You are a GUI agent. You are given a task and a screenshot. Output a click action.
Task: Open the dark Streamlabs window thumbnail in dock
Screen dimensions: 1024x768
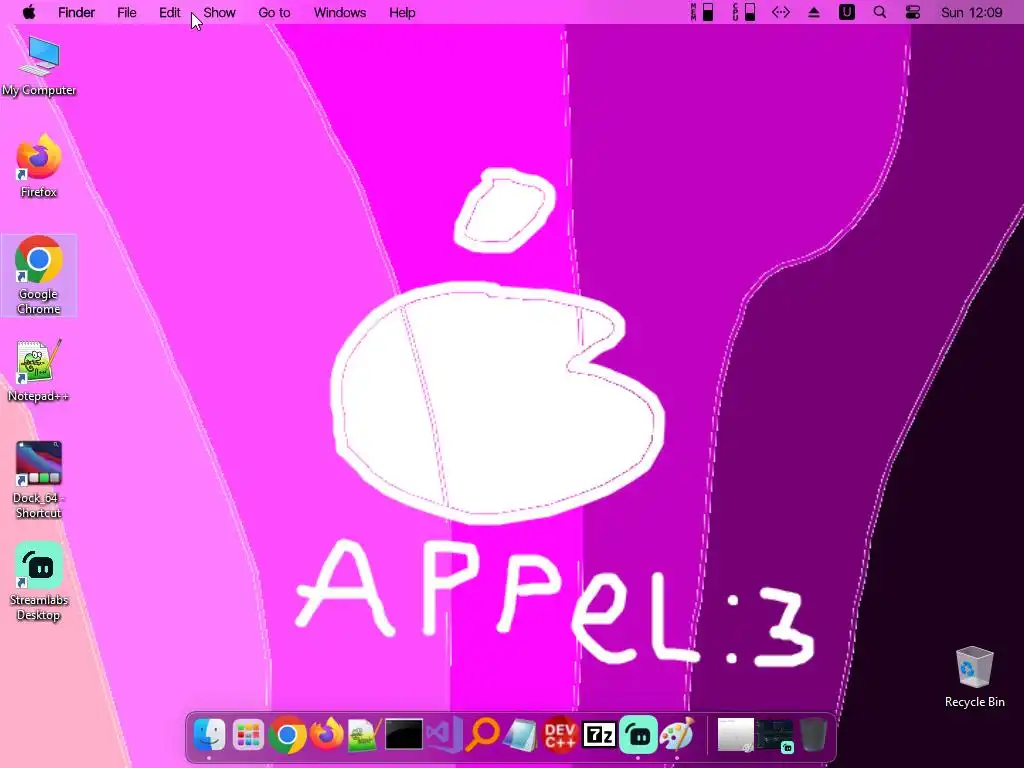pos(775,736)
